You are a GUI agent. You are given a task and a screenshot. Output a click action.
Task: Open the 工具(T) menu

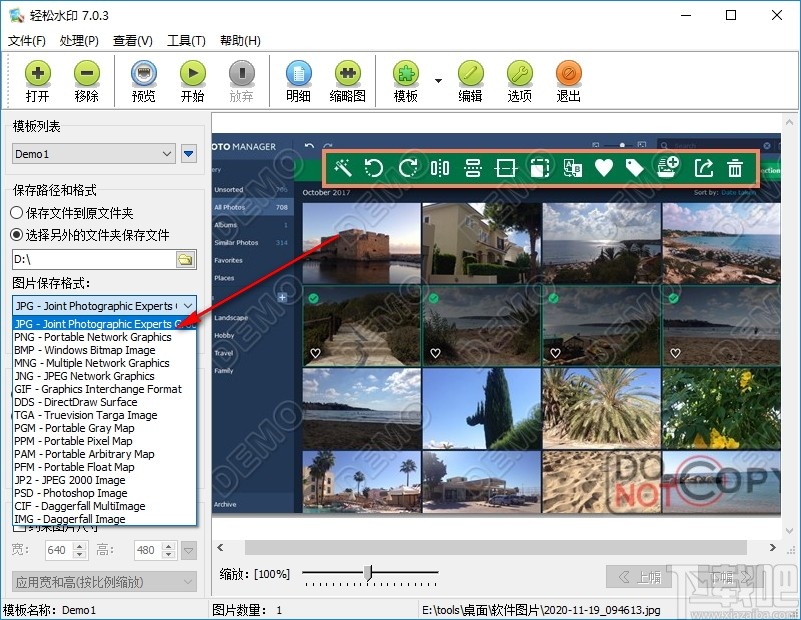click(186, 41)
